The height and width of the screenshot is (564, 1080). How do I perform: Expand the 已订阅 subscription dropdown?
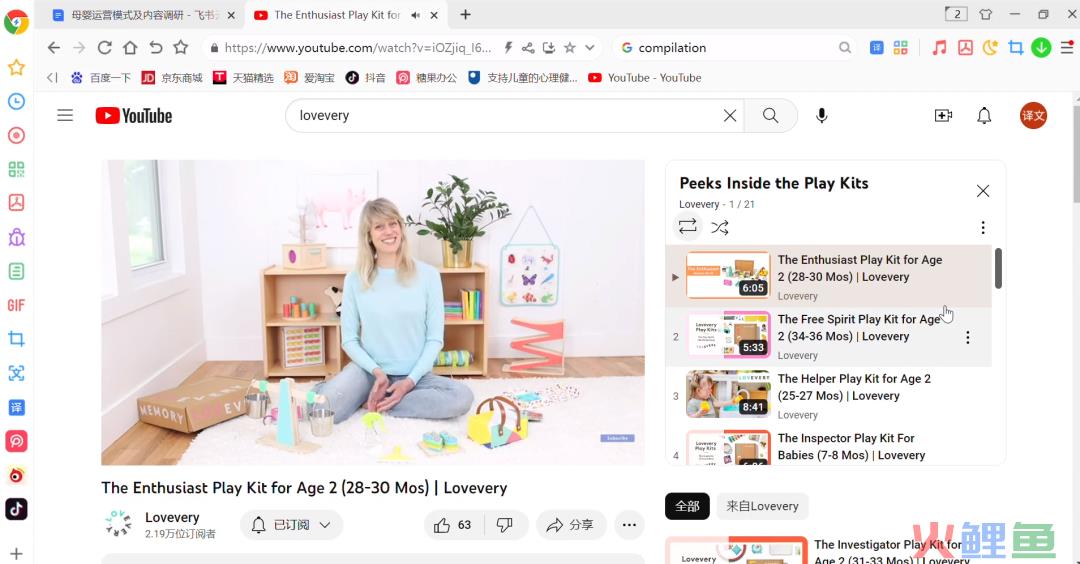pyautogui.click(x=291, y=525)
